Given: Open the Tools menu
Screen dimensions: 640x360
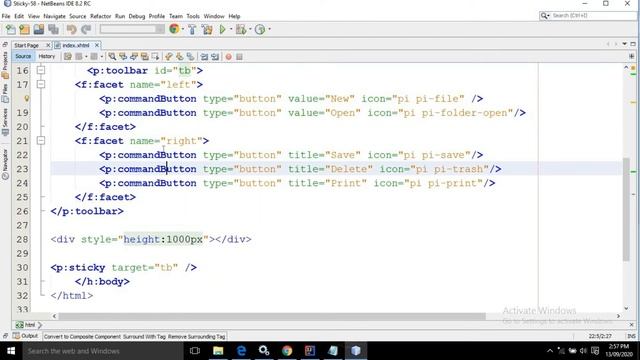Looking at the screenshot, I should pyautogui.click(x=193, y=16).
